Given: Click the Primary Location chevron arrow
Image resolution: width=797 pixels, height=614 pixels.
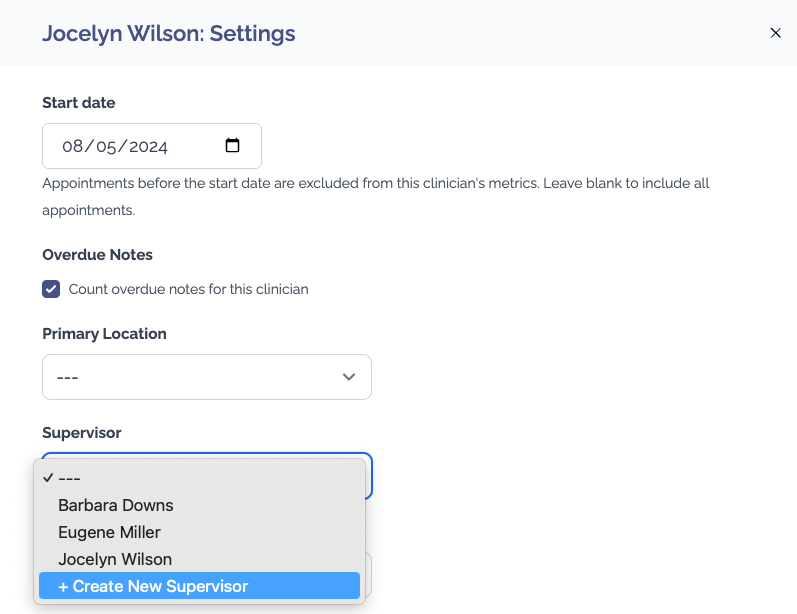Looking at the screenshot, I should point(349,377).
